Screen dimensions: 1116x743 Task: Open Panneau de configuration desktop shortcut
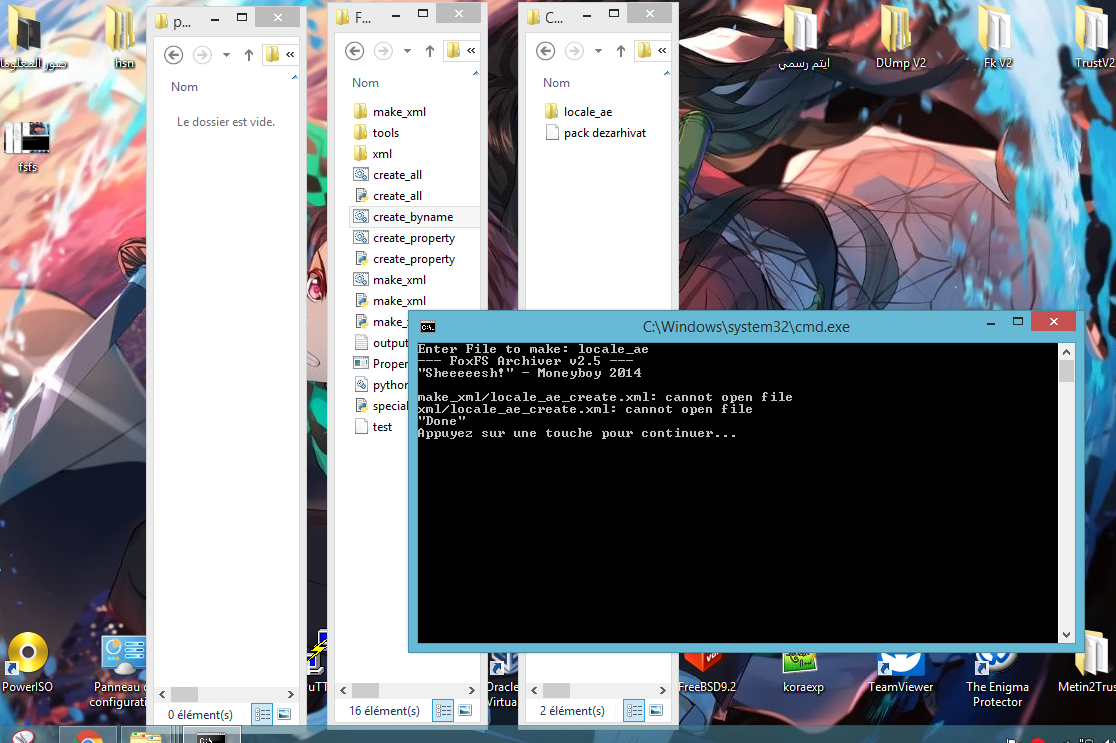(x=120, y=672)
